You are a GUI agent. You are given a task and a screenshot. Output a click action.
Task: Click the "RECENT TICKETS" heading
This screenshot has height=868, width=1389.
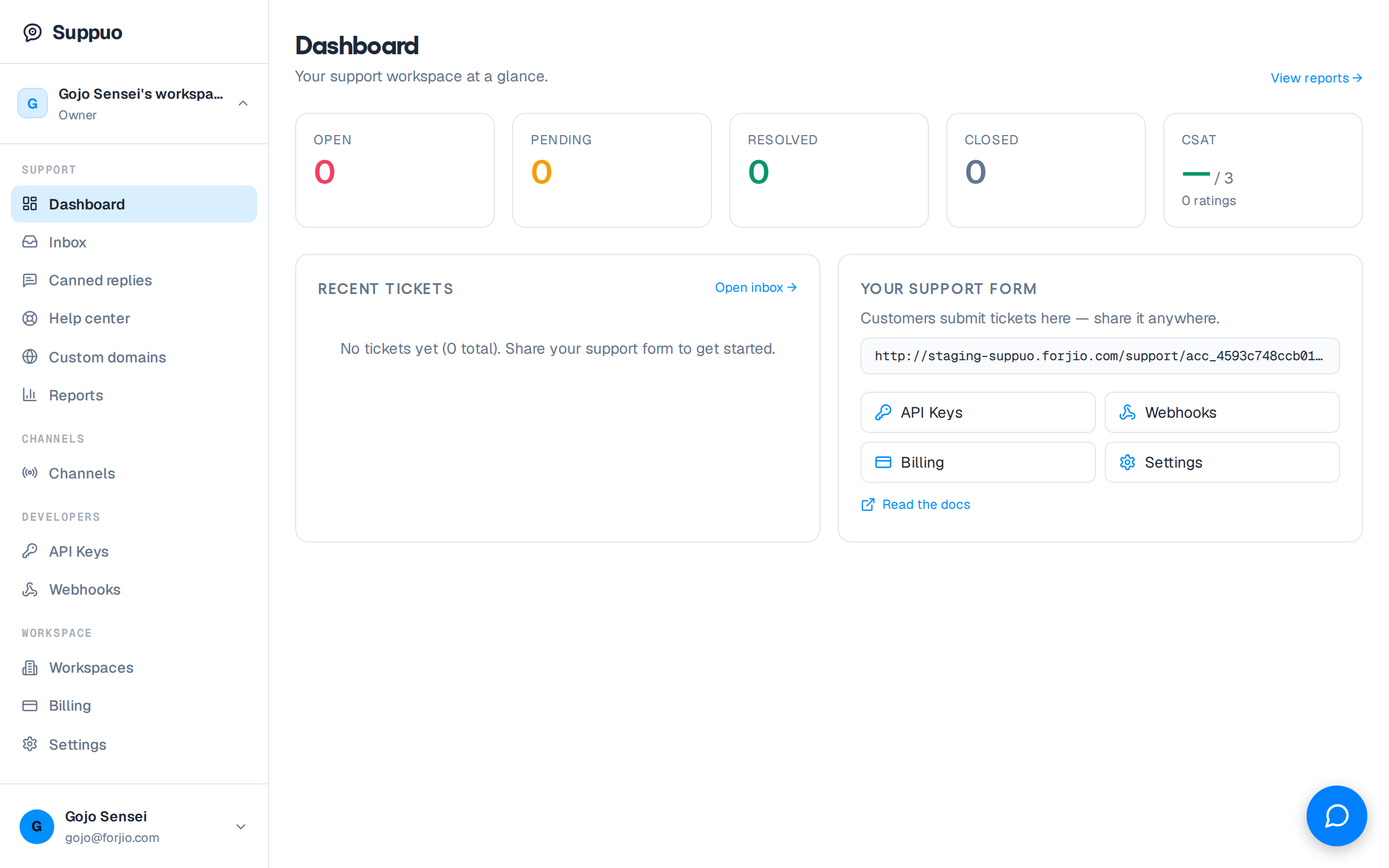[385, 289]
